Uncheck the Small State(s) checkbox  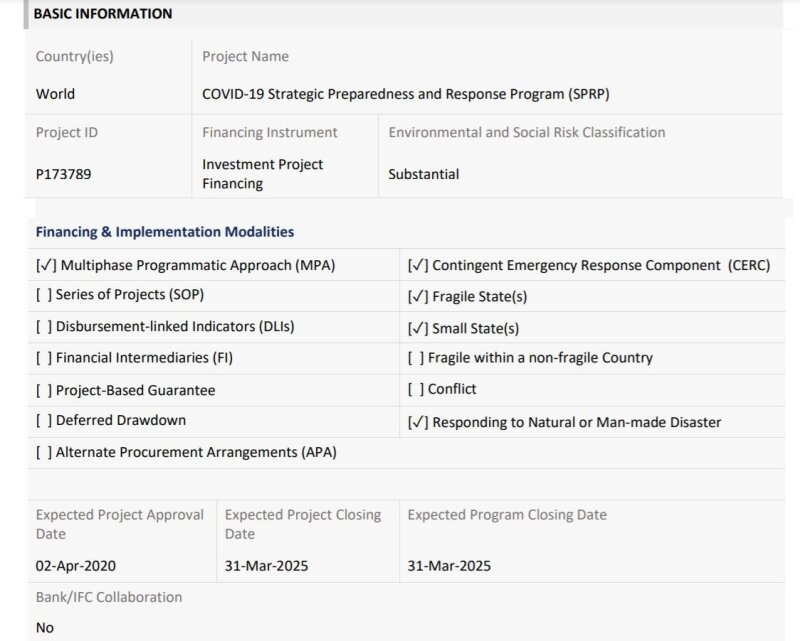[x=418, y=328]
